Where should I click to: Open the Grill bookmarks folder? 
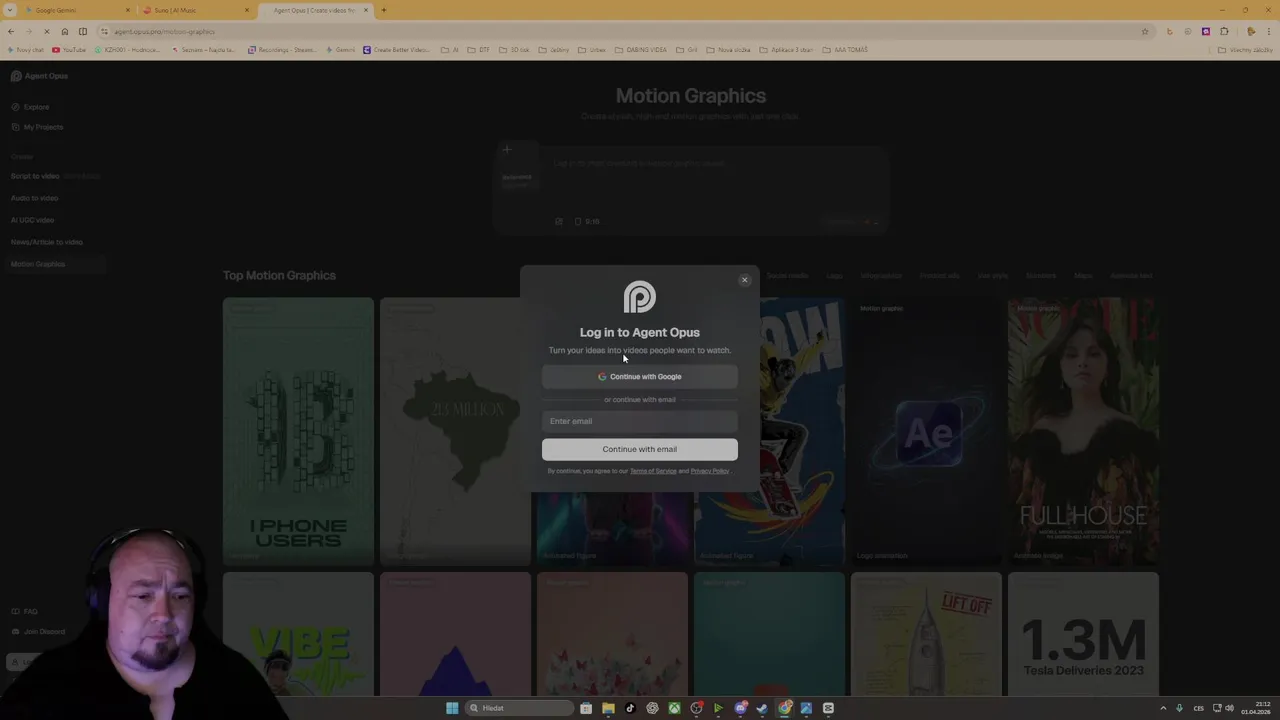pos(687,50)
